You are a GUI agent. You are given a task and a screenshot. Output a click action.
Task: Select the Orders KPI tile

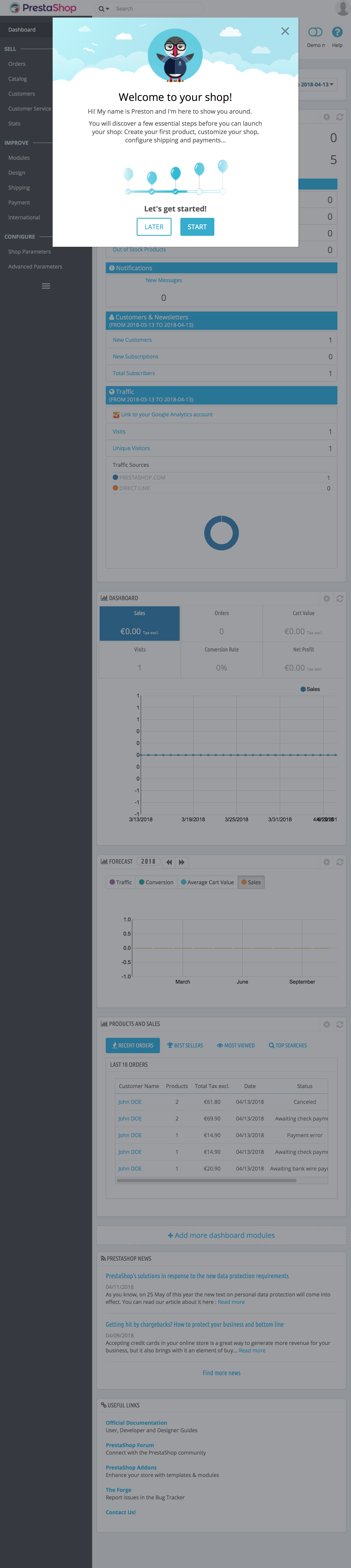221,623
